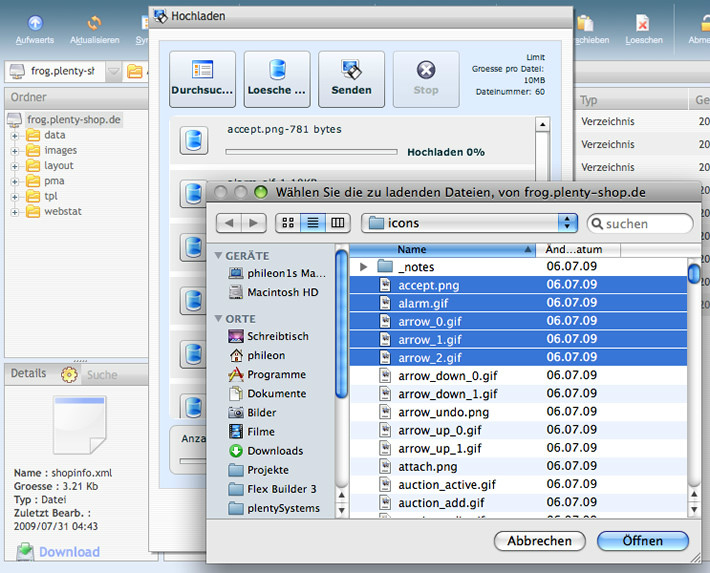This screenshot has width=710, height=573.
Task: Select phileon1s Mac in sidebar
Action: [x=277, y=273]
